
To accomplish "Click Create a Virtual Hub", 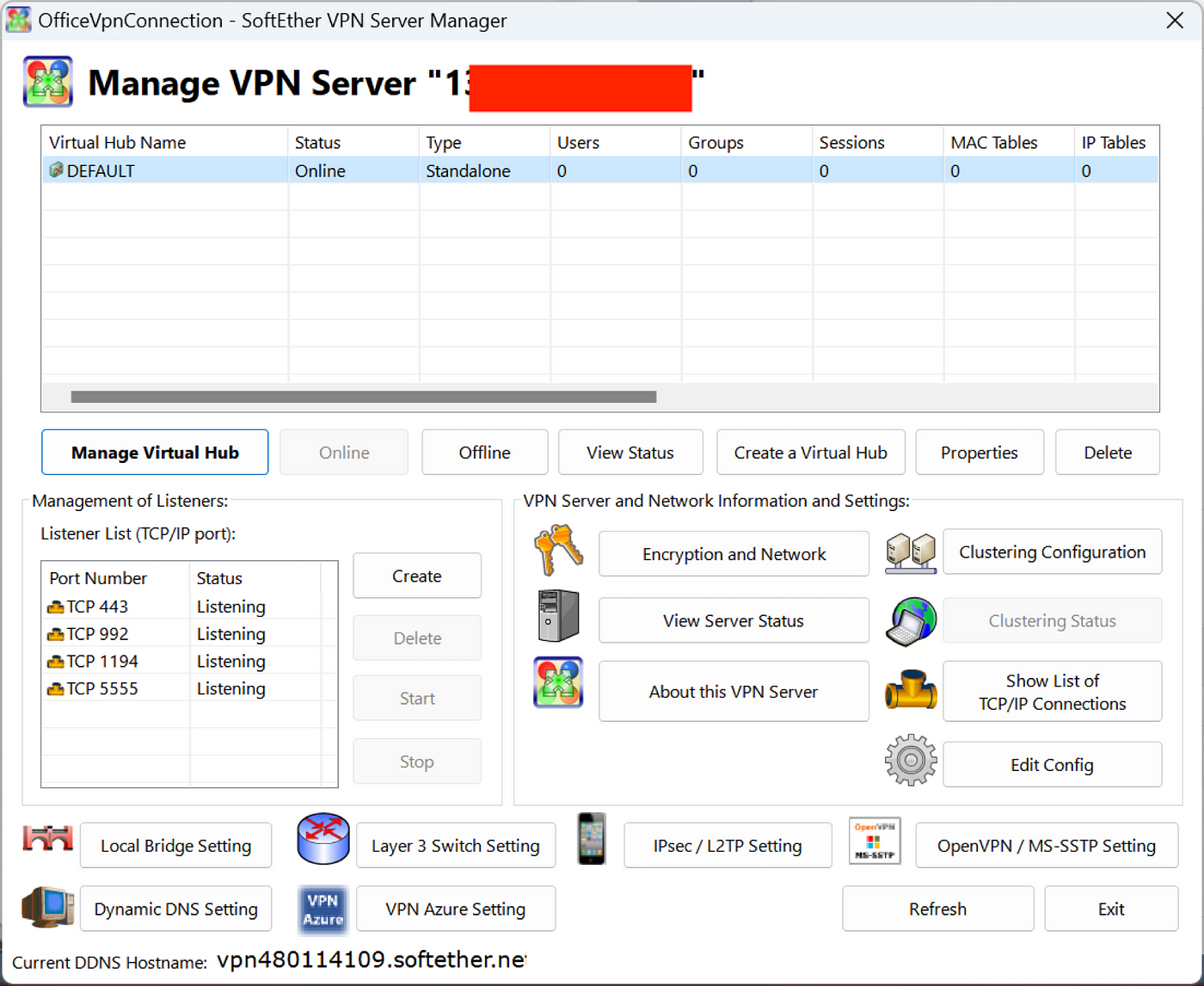I will tap(811, 453).
